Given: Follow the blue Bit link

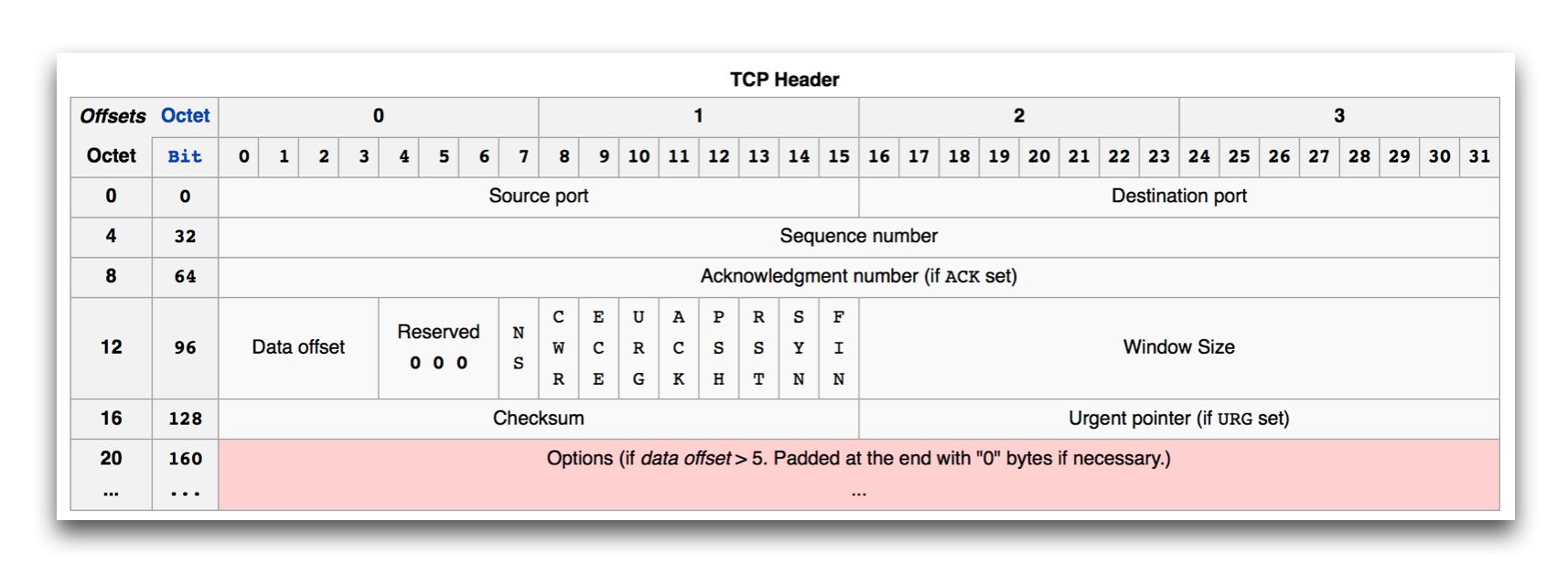Looking at the screenshot, I should click(x=185, y=156).
